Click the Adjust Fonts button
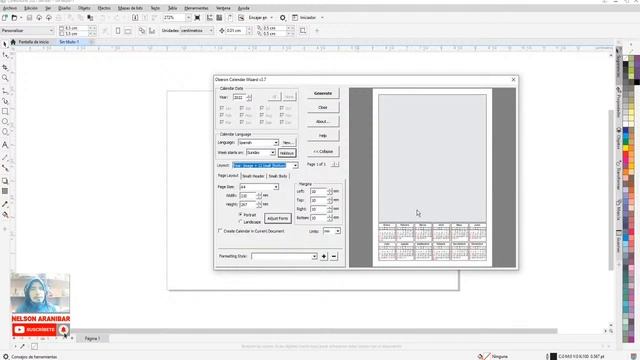This screenshot has height=360, width=640. (278, 218)
